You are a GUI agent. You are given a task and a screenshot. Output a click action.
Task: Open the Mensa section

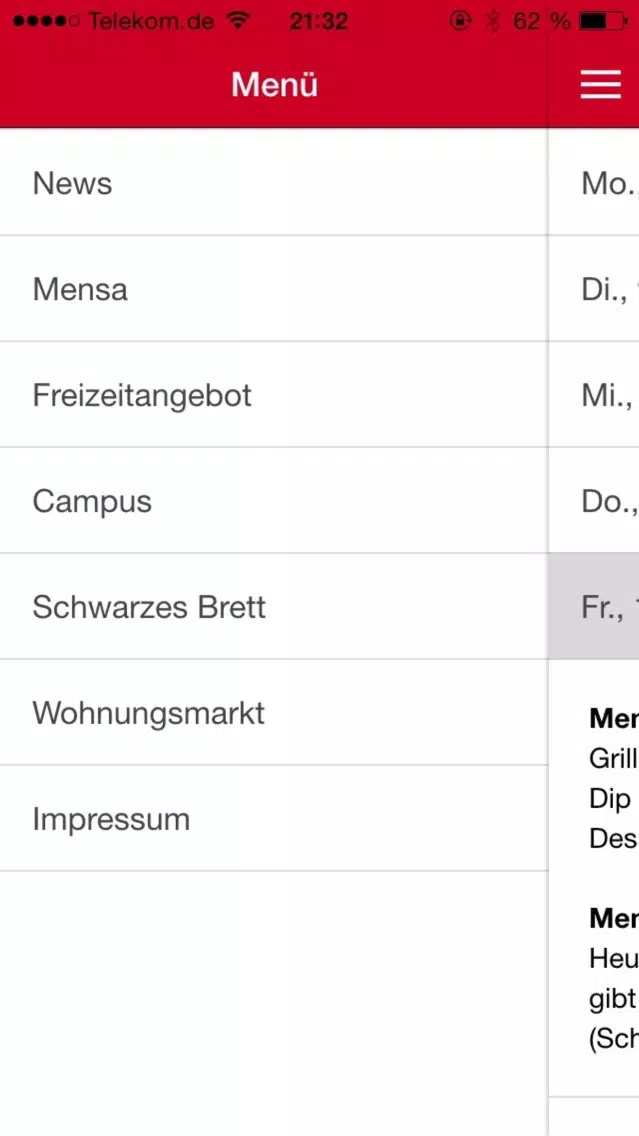coord(274,288)
